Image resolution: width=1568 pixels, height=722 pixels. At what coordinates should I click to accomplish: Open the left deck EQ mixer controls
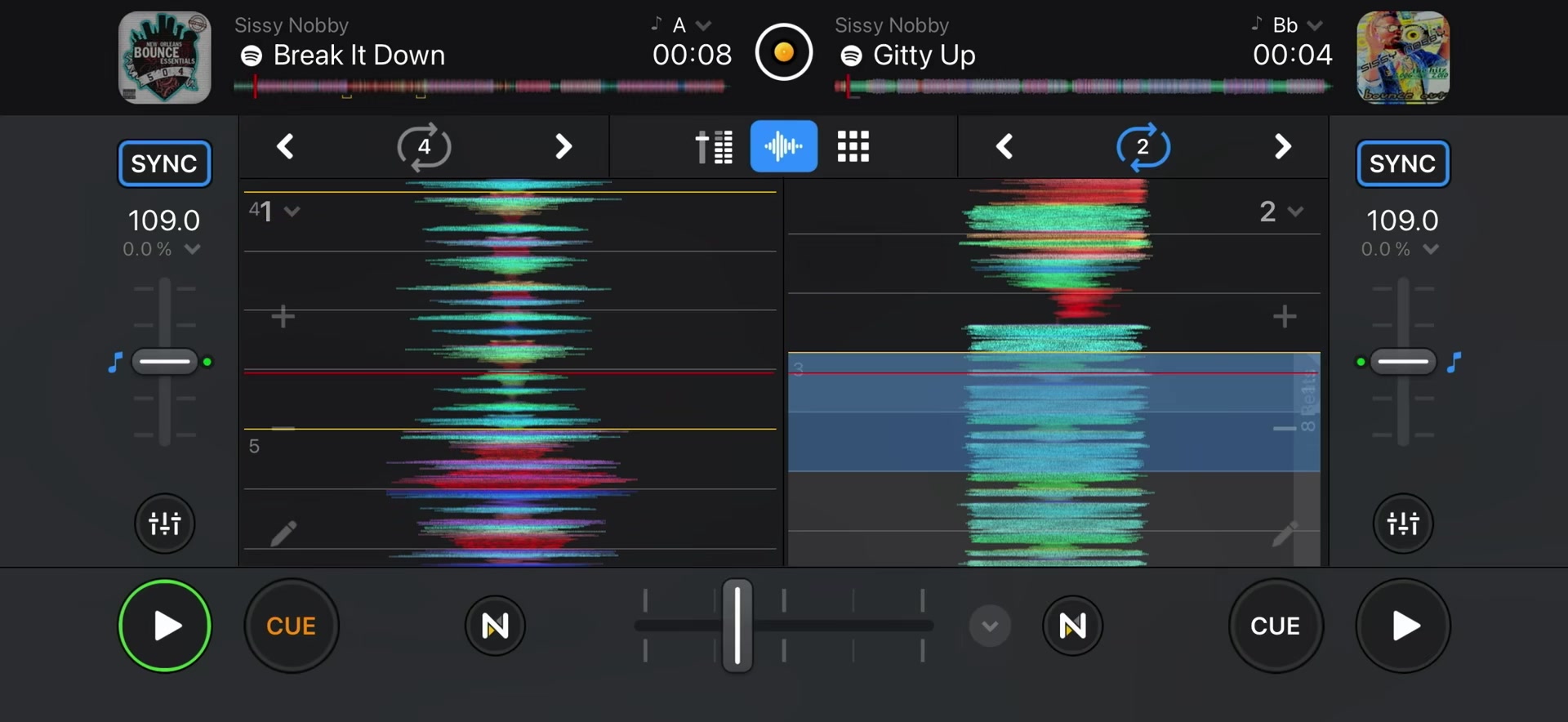pos(164,523)
